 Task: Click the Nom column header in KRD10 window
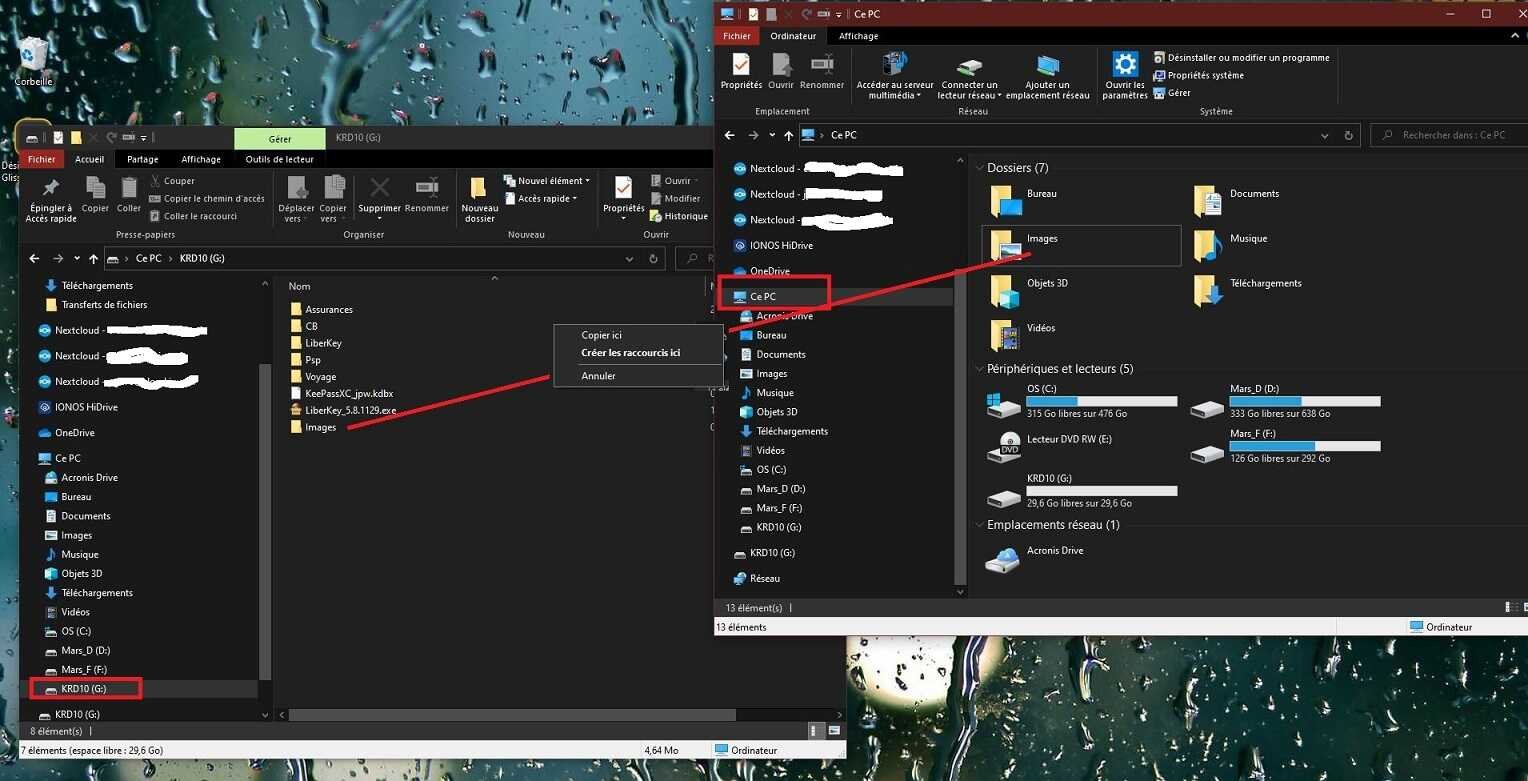[x=300, y=286]
